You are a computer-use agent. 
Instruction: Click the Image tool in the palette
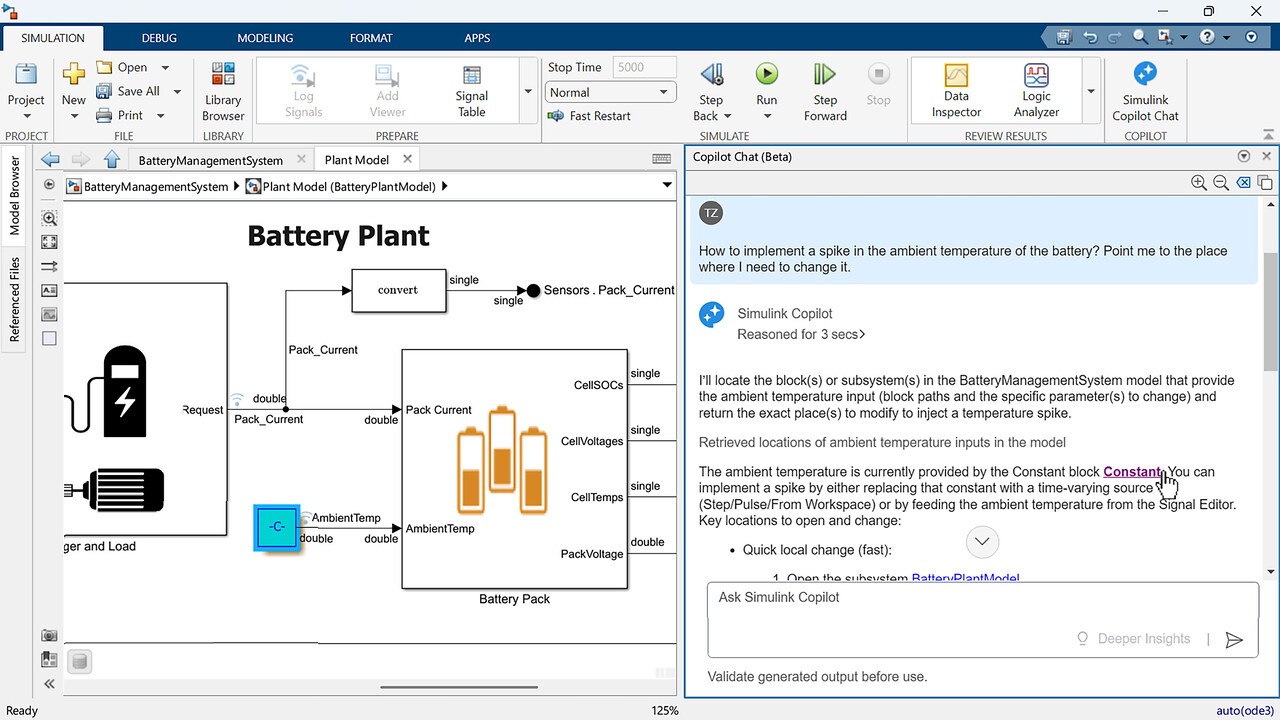click(x=50, y=314)
